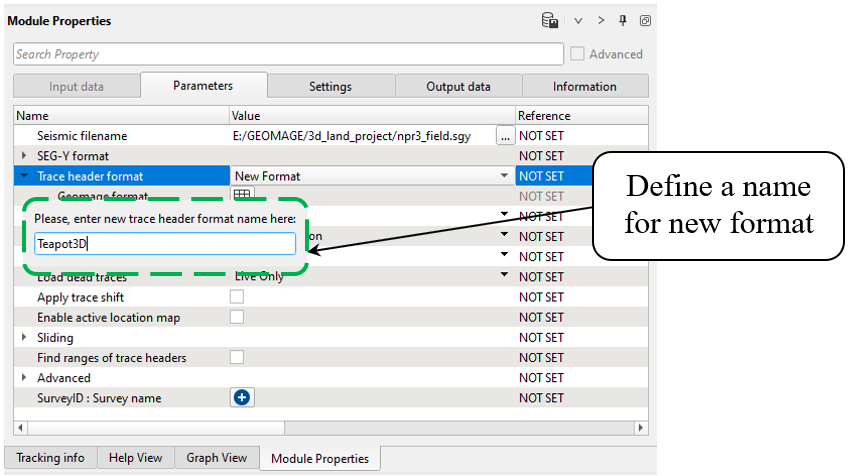Open the Graph View bottom tab
Viewport: 848px width, 476px height.
[x=216, y=458]
